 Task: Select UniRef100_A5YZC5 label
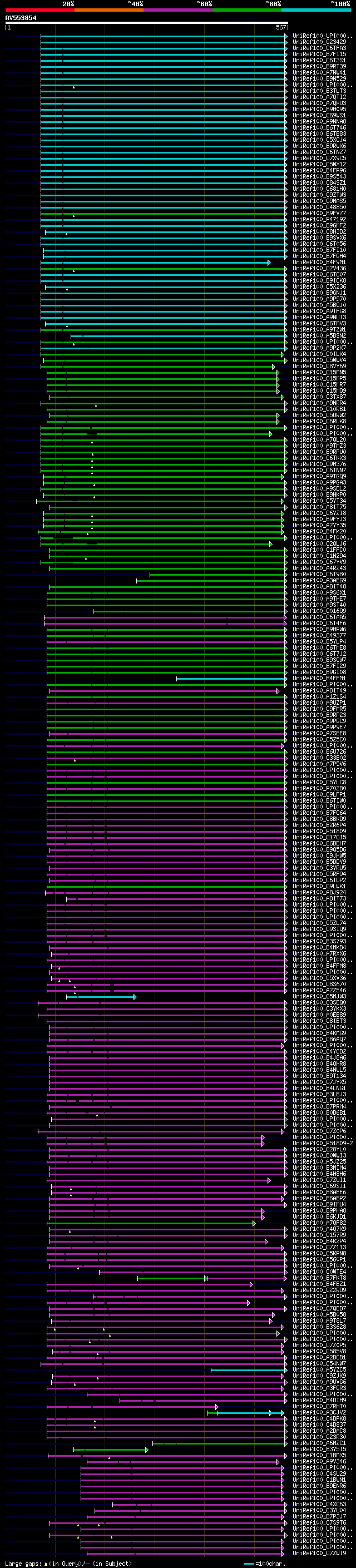point(319,1369)
